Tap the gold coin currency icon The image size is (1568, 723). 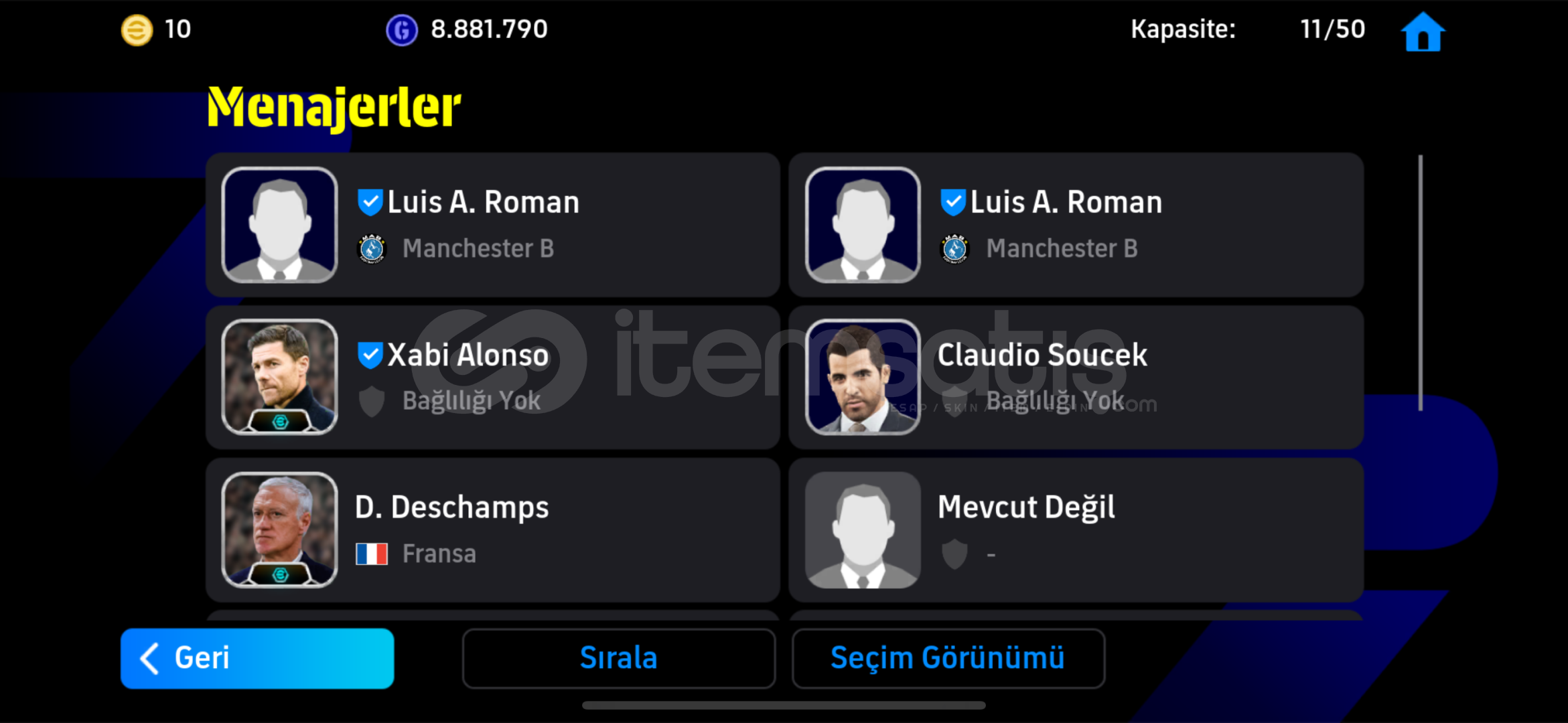[x=137, y=30]
